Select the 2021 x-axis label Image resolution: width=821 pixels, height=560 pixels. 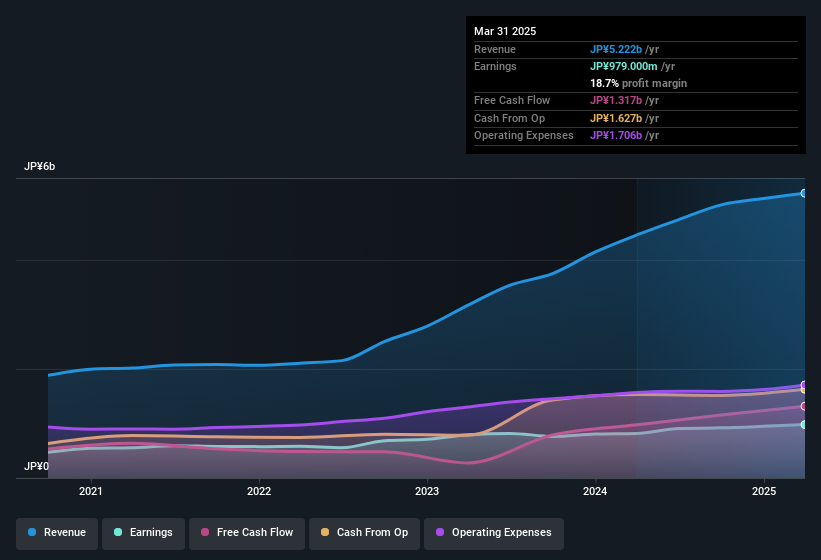click(x=91, y=491)
